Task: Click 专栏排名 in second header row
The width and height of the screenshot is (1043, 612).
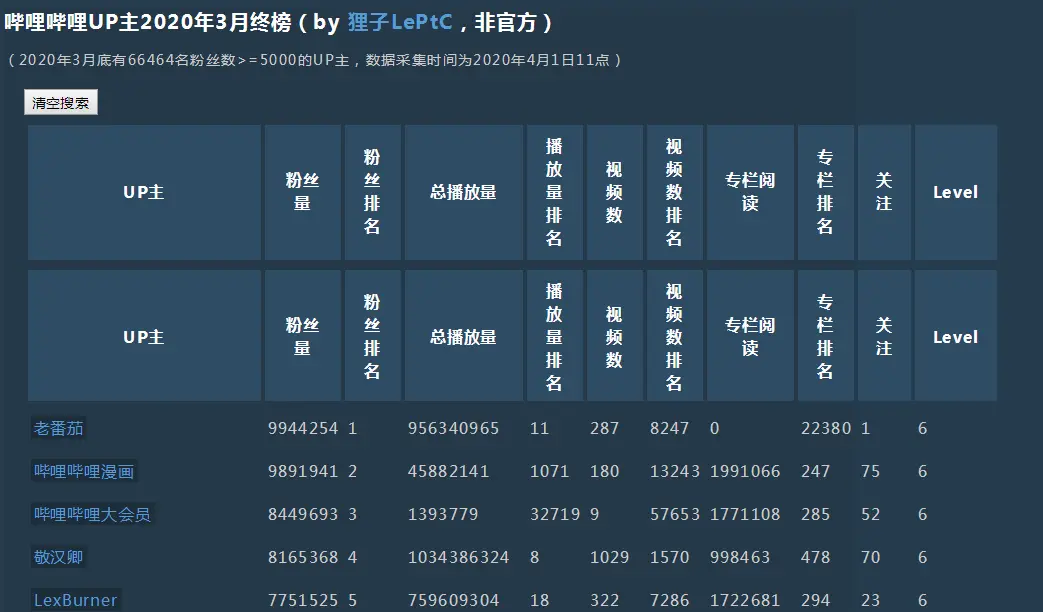Action: [825, 336]
